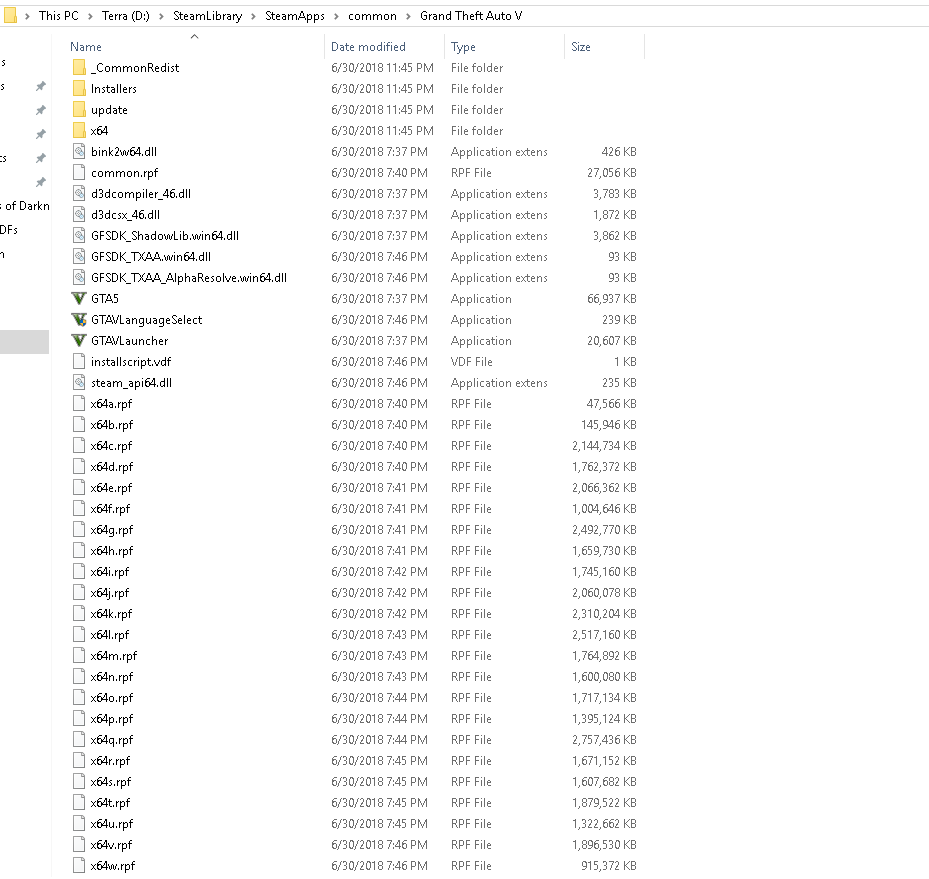This screenshot has height=879, width=929.
Task: Click the x64c.rpf file icon
Action: [x=79, y=446]
